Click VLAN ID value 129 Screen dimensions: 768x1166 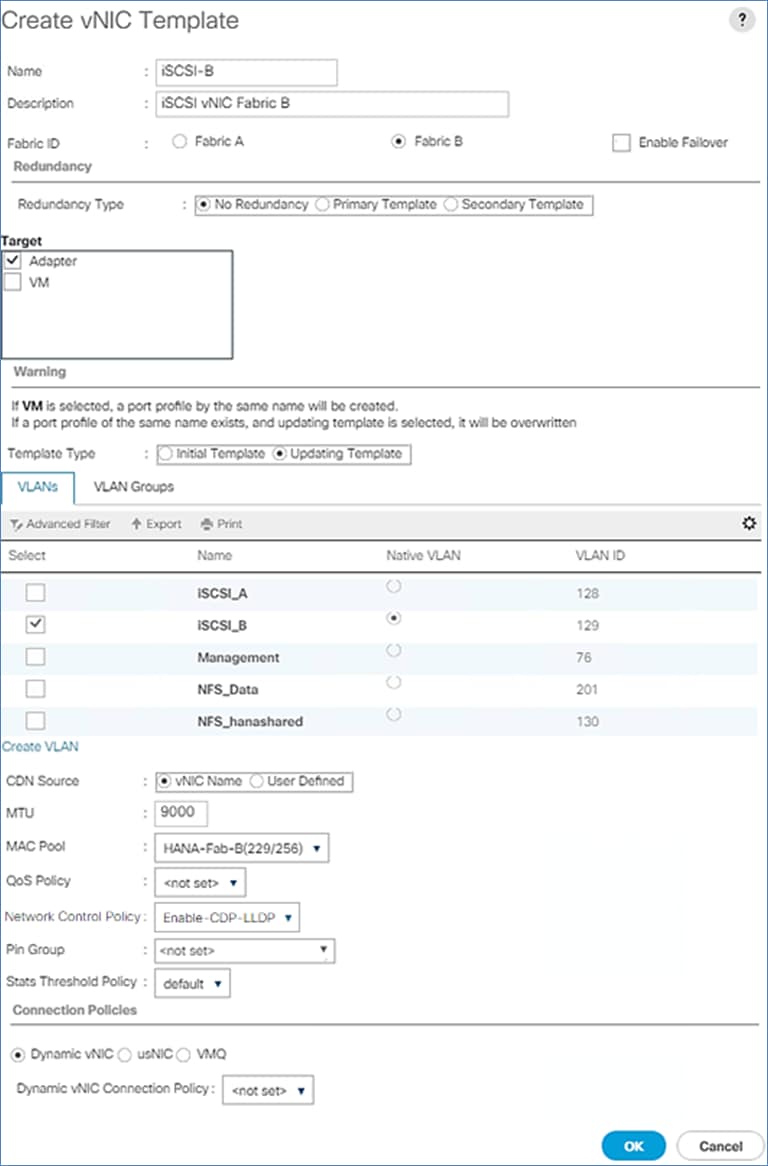tap(587, 625)
